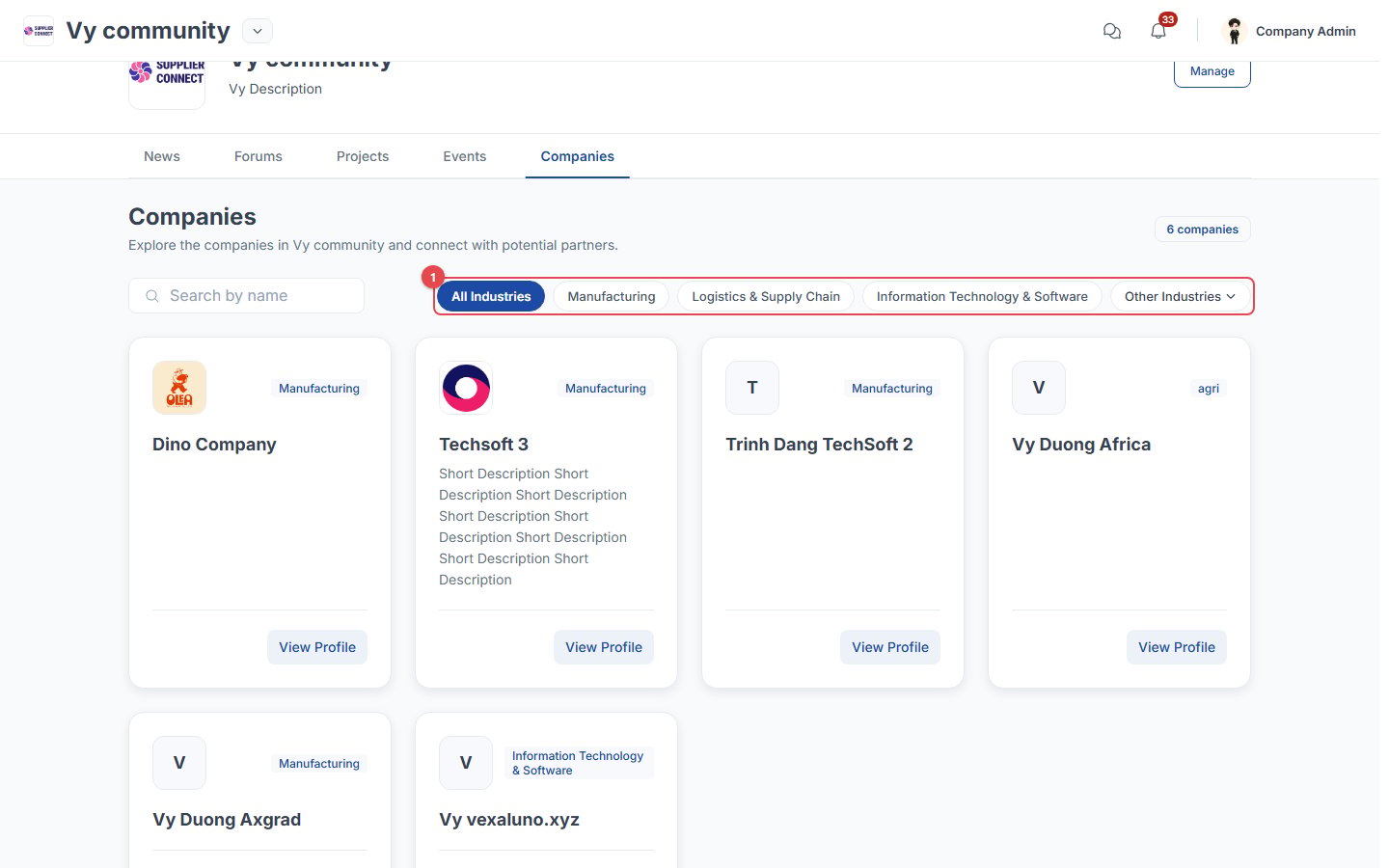Switch to the News tab
This screenshot has width=1389, height=868.
point(162,156)
